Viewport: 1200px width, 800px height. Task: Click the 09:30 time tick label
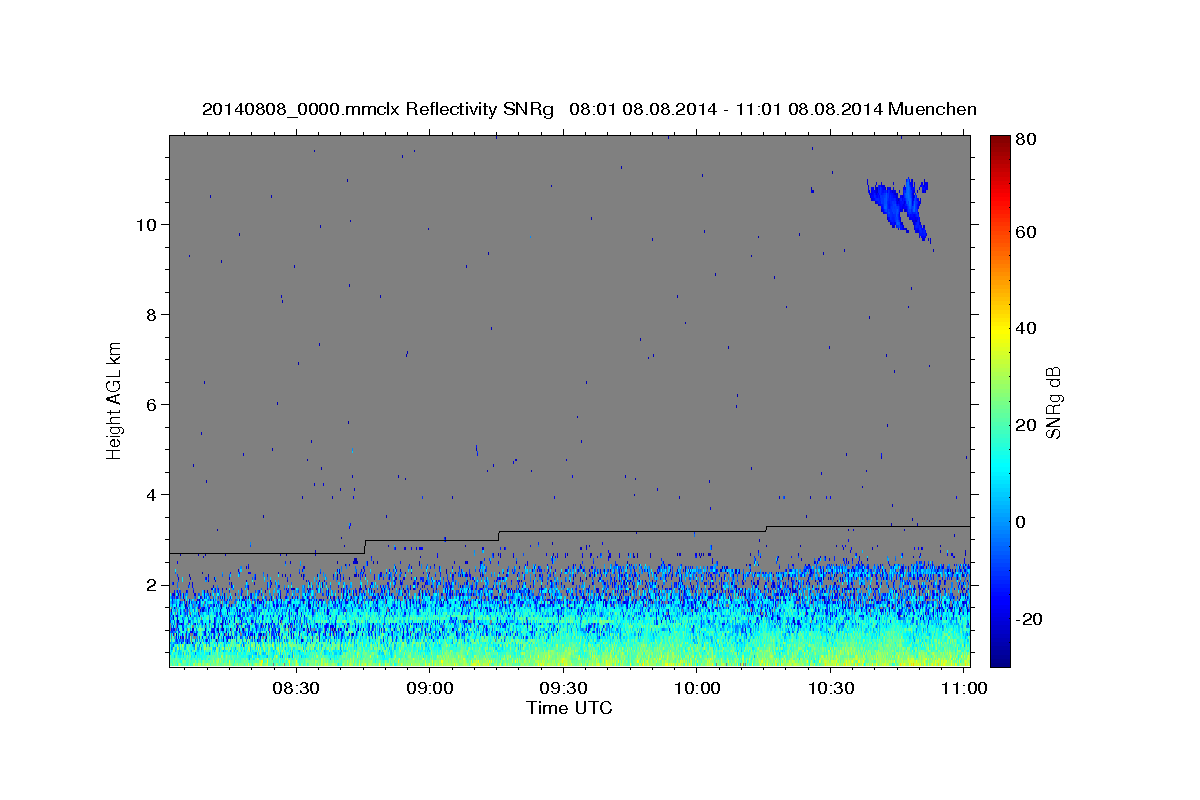pos(563,688)
